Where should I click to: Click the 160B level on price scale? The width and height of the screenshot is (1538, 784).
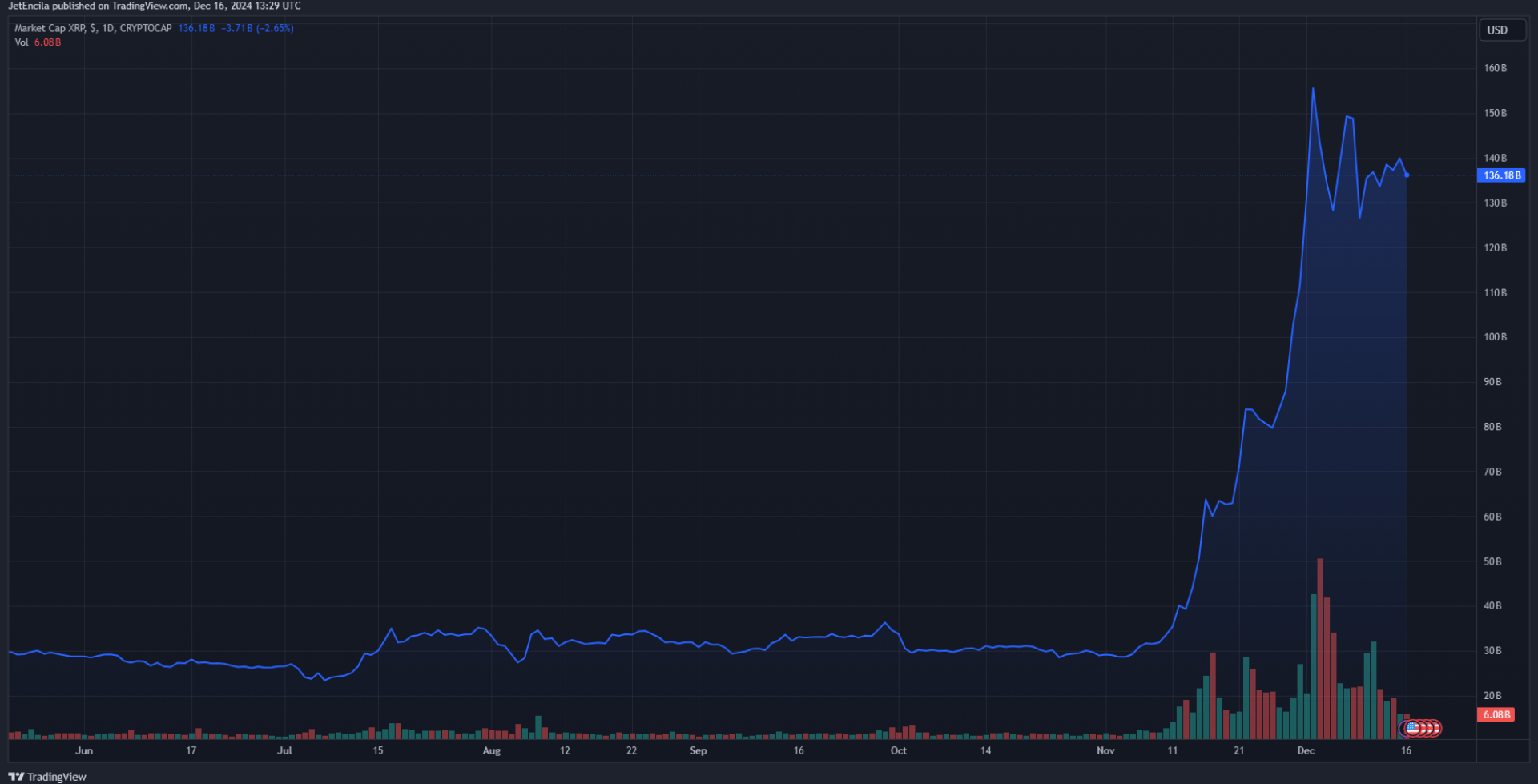(x=1495, y=68)
